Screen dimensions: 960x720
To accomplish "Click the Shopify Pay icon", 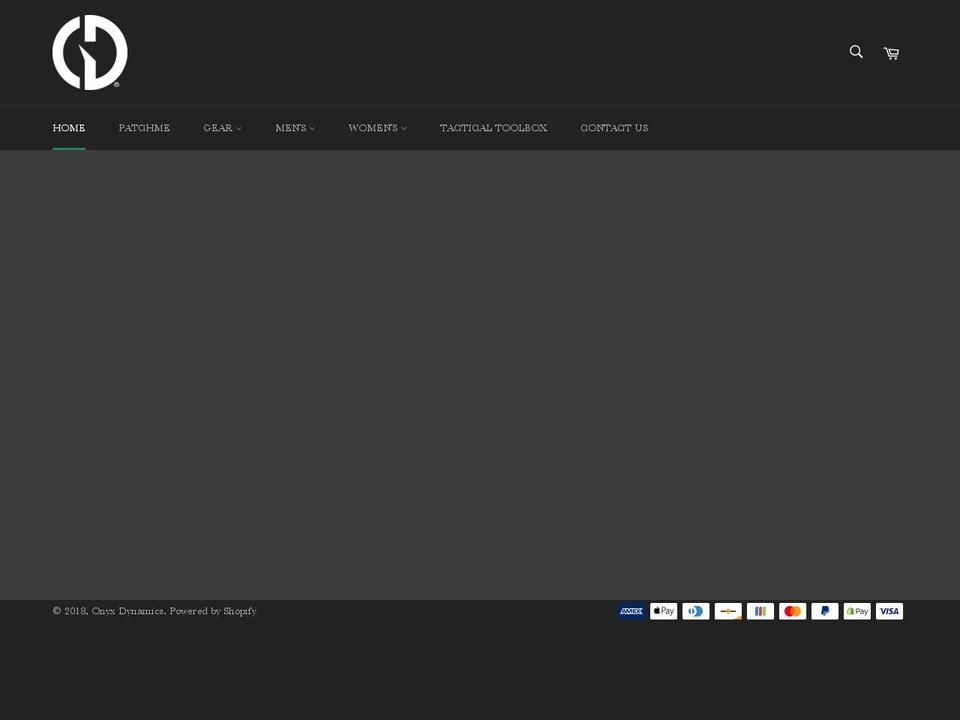I will click(857, 611).
